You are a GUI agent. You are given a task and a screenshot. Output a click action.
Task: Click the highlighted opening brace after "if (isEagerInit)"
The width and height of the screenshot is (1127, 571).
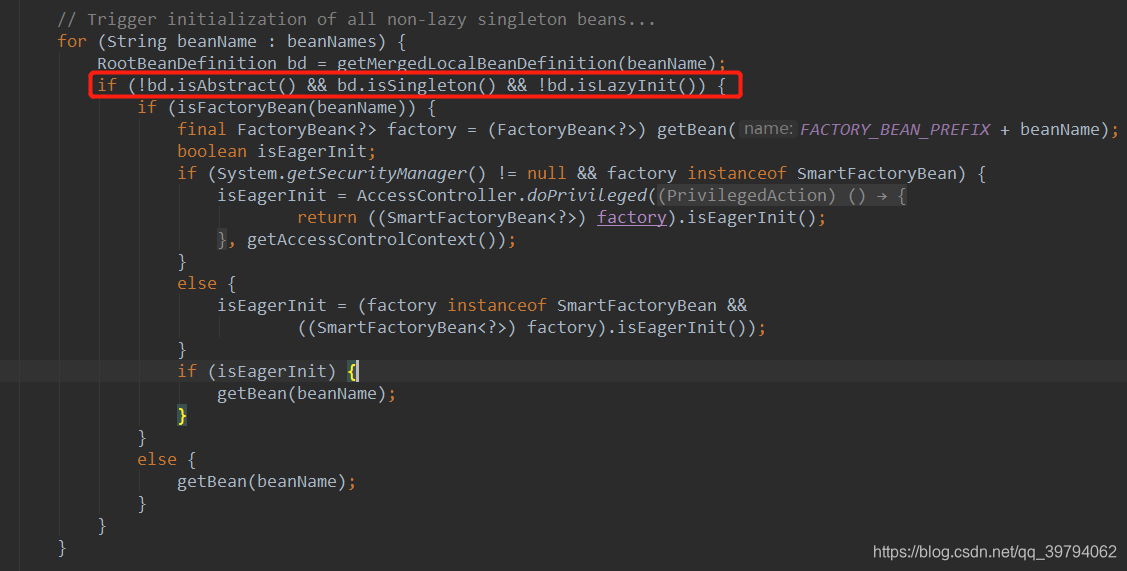tap(351, 371)
